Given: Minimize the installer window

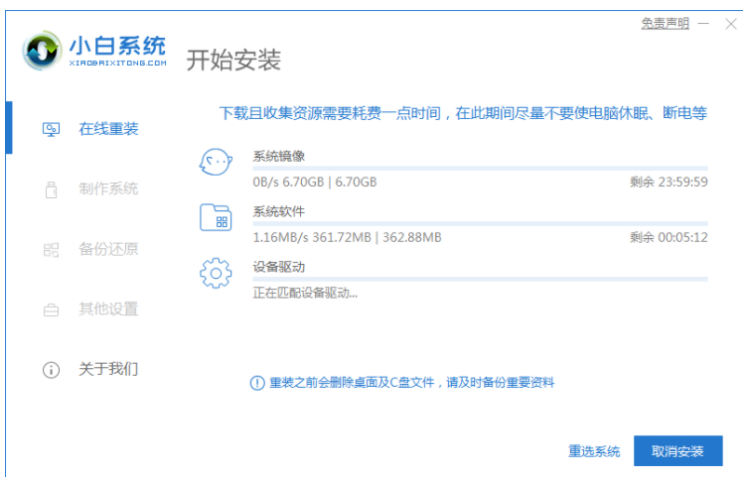Looking at the screenshot, I should click(704, 23).
